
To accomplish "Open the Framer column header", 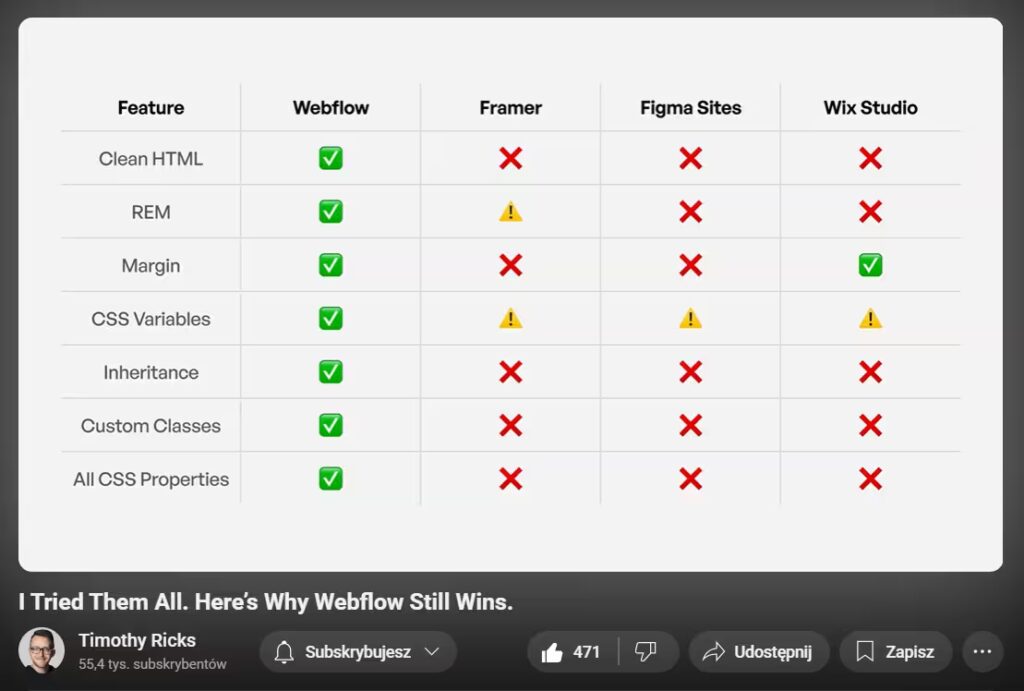I will (510, 107).
